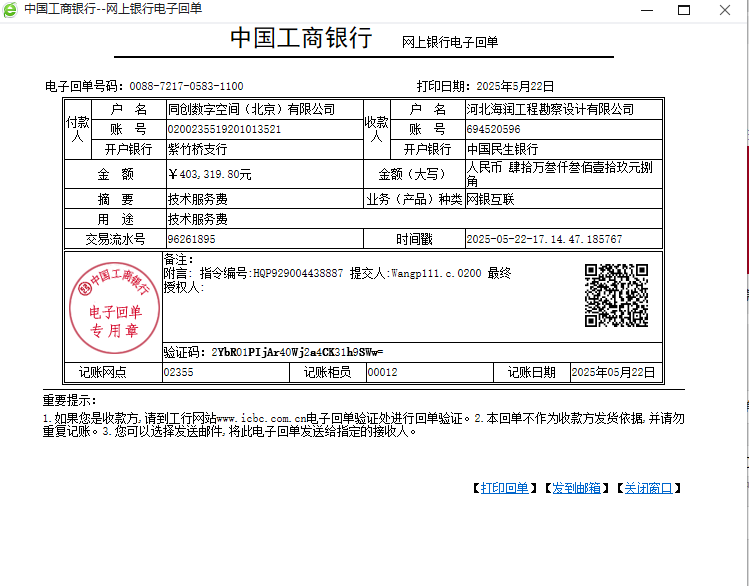Open the 发到邮箱 link
The width and height of the screenshot is (749, 586).
[x=577, y=488]
